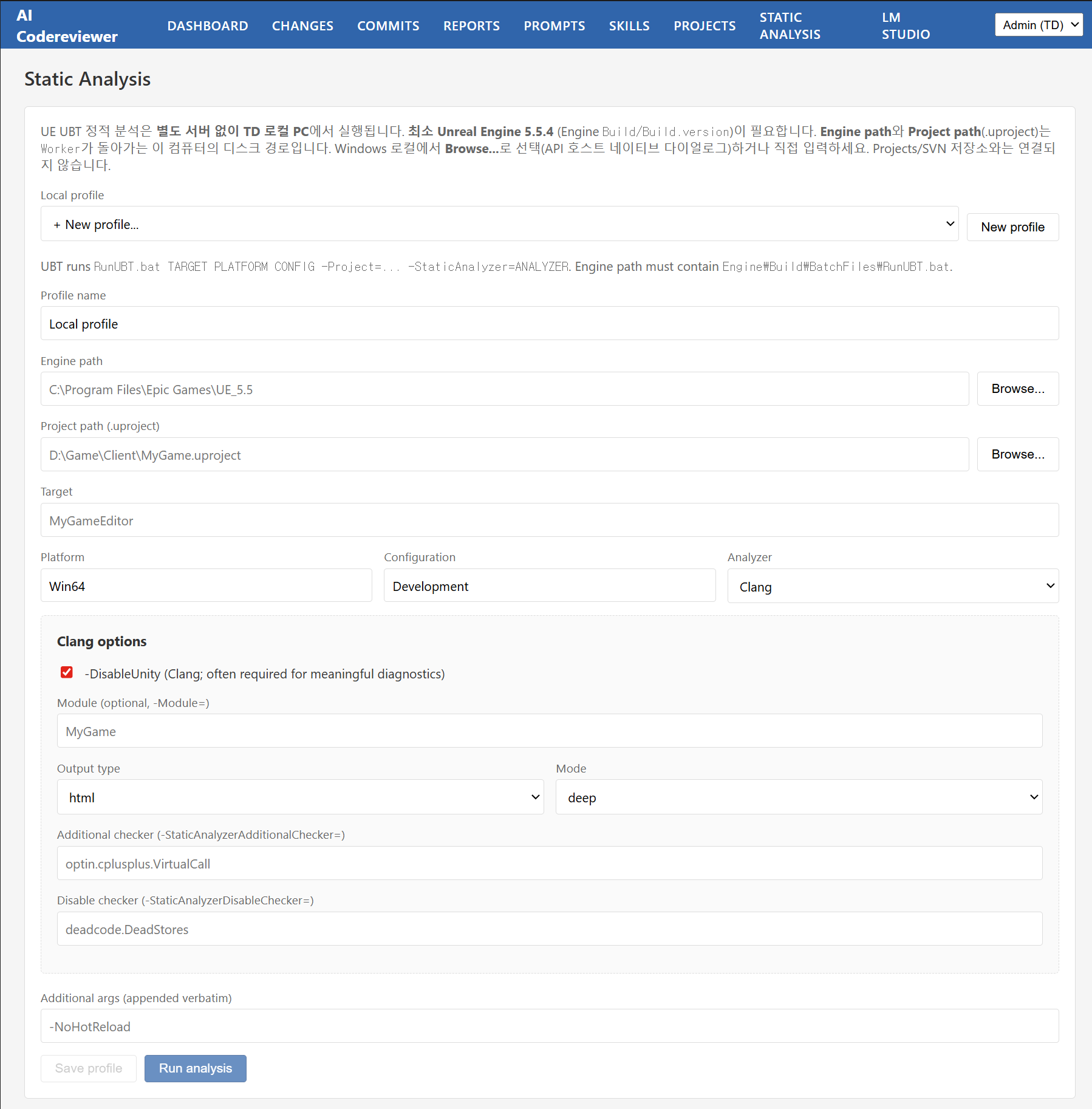
Task: Open the Mode dropdown set to deep
Action: [799, 797]
